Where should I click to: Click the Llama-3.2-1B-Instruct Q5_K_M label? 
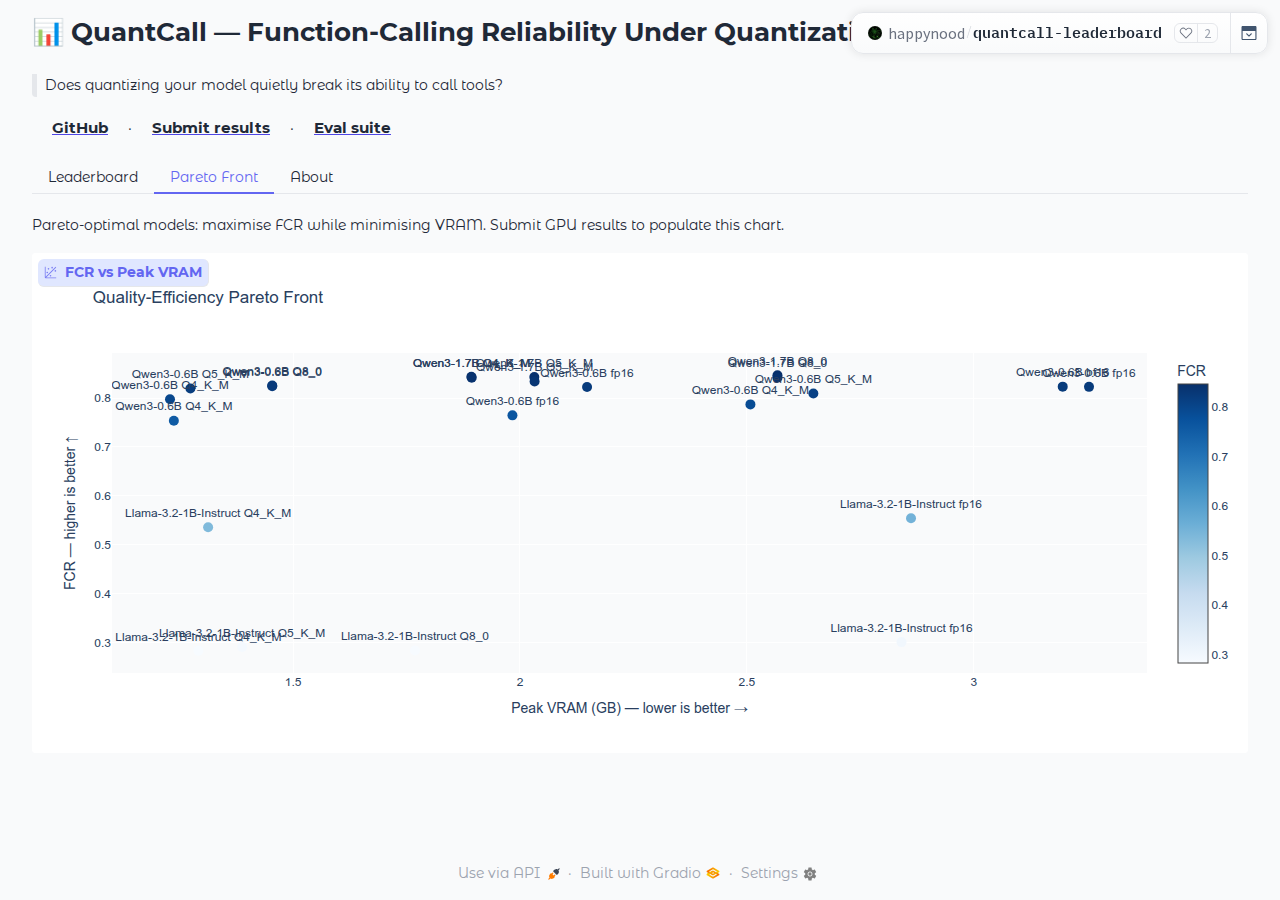coord(242,633)
